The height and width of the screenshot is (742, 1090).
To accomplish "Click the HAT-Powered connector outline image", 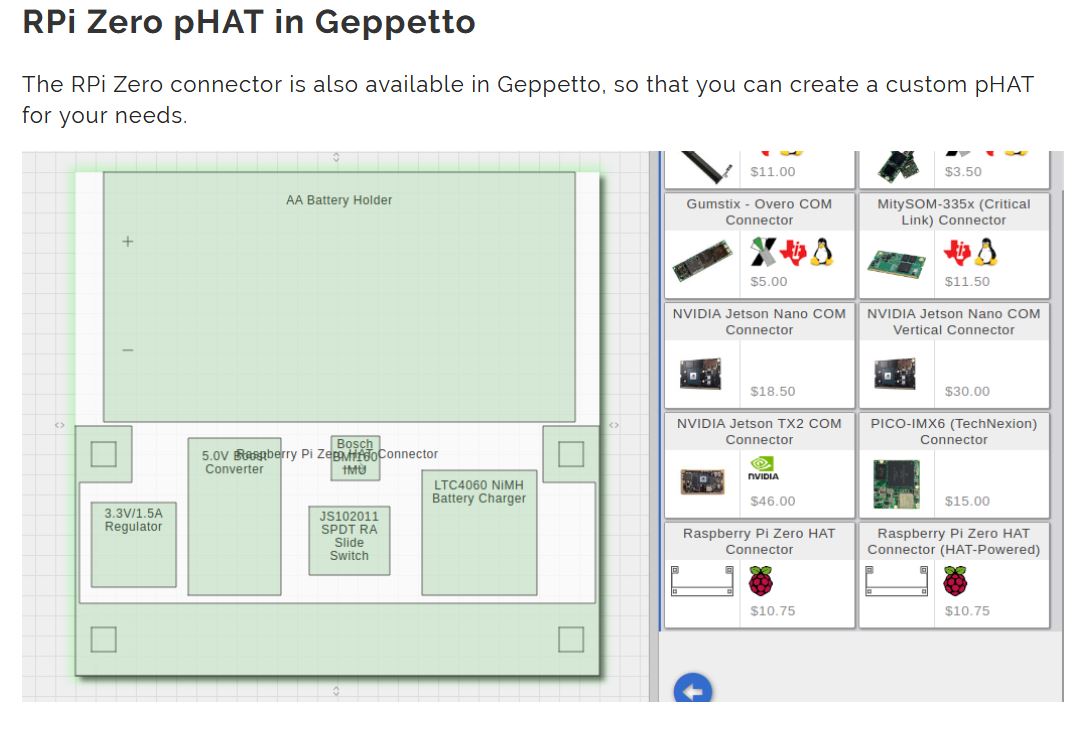I will click(897, 581).
